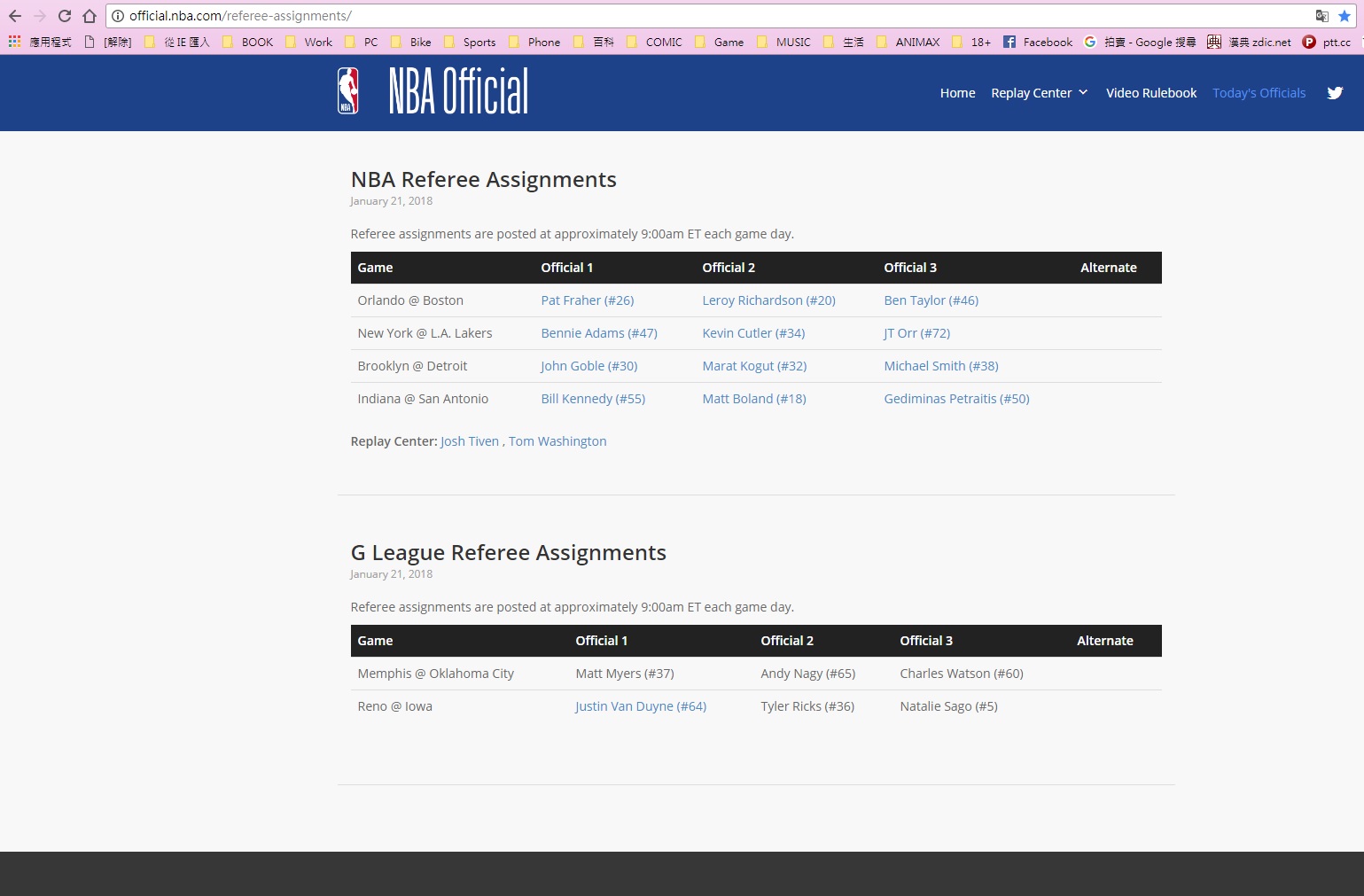
Task: Go to browser home page icon
Action: tap(90, 16)
